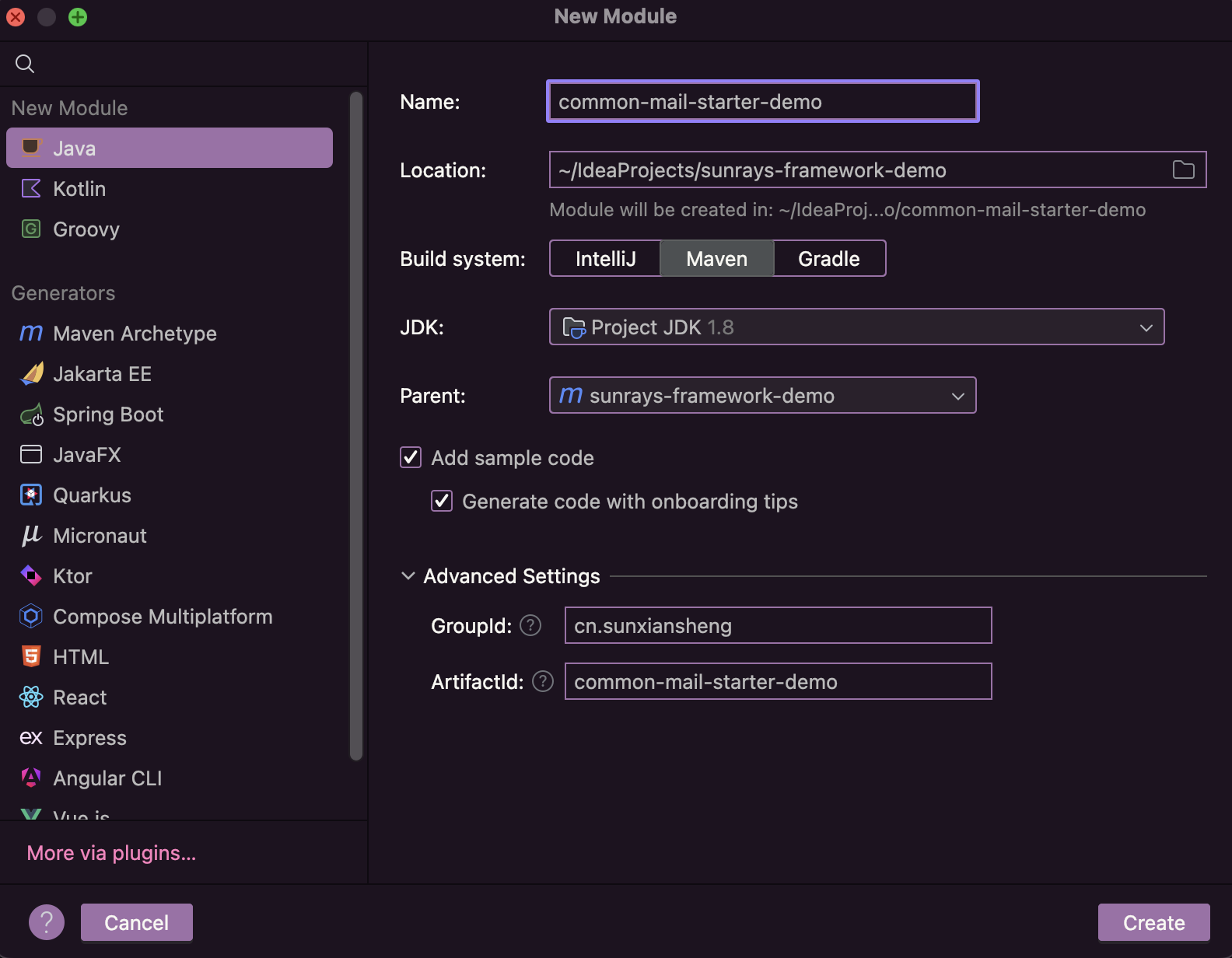Viewport: 1232px width, 958px height.
Task: Click the Maven icon in the Parent field
Action: click(571, 395)
